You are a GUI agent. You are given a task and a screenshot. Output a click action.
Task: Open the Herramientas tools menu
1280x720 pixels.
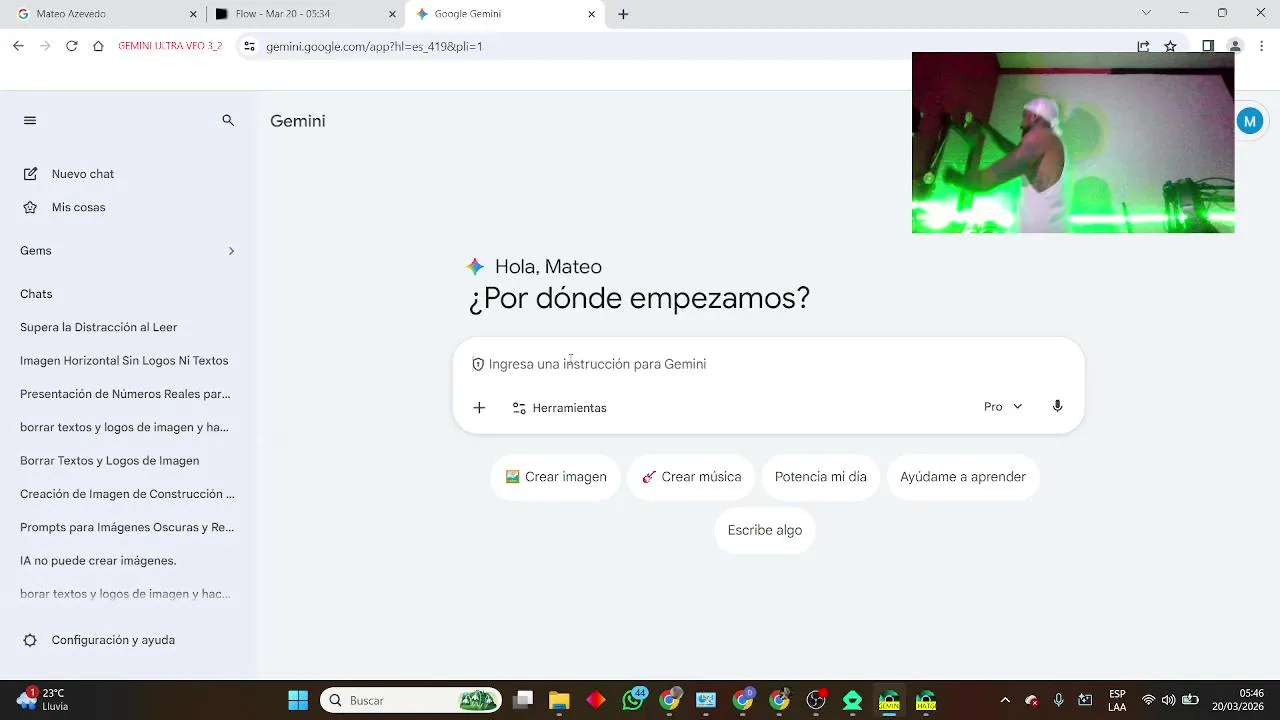(559, 408)
